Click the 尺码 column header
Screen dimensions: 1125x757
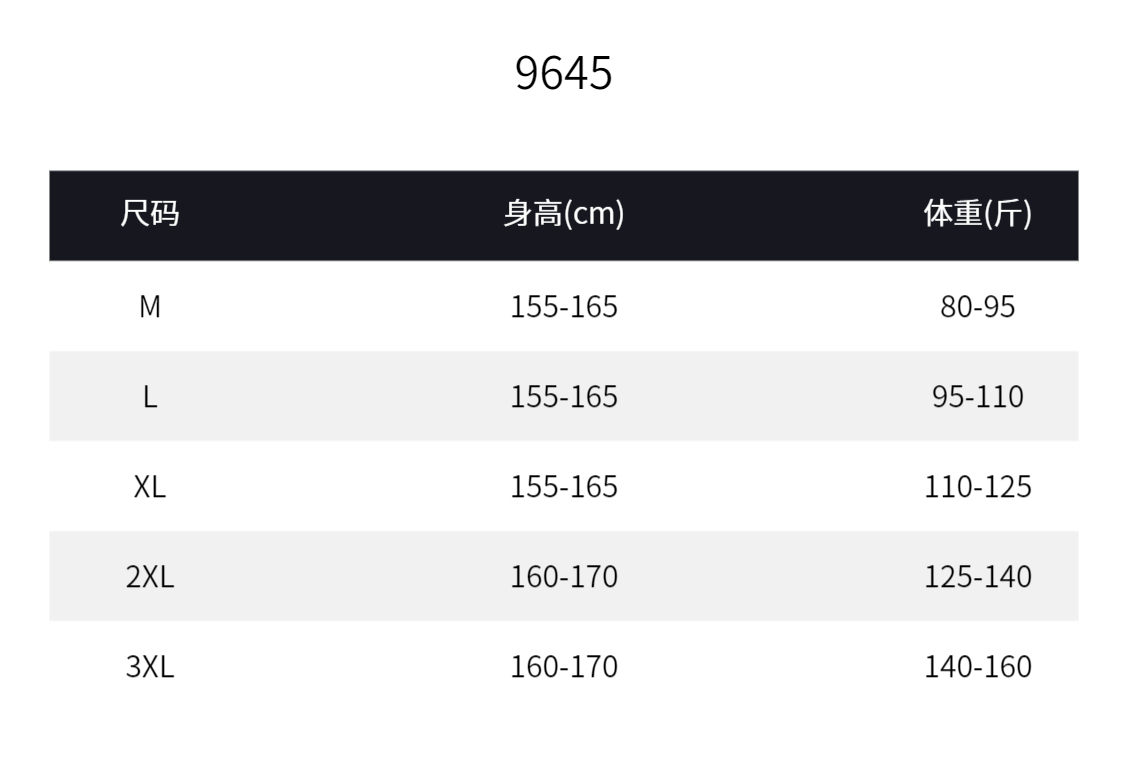pos(150,214)
